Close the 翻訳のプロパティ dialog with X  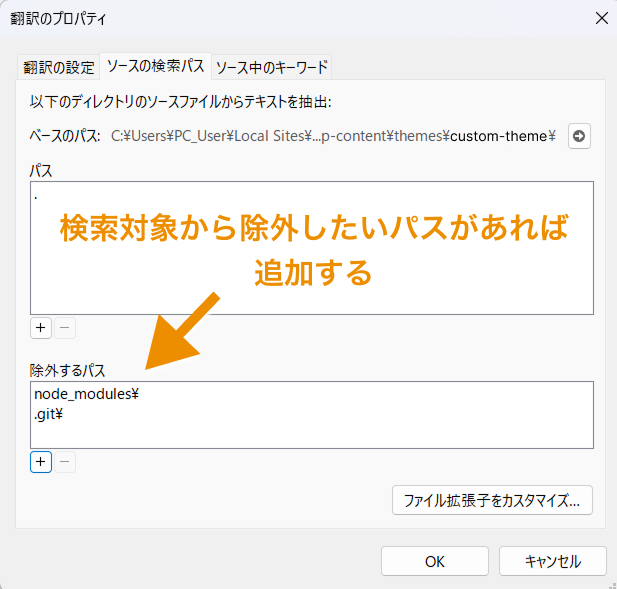[x=601, y=18]
